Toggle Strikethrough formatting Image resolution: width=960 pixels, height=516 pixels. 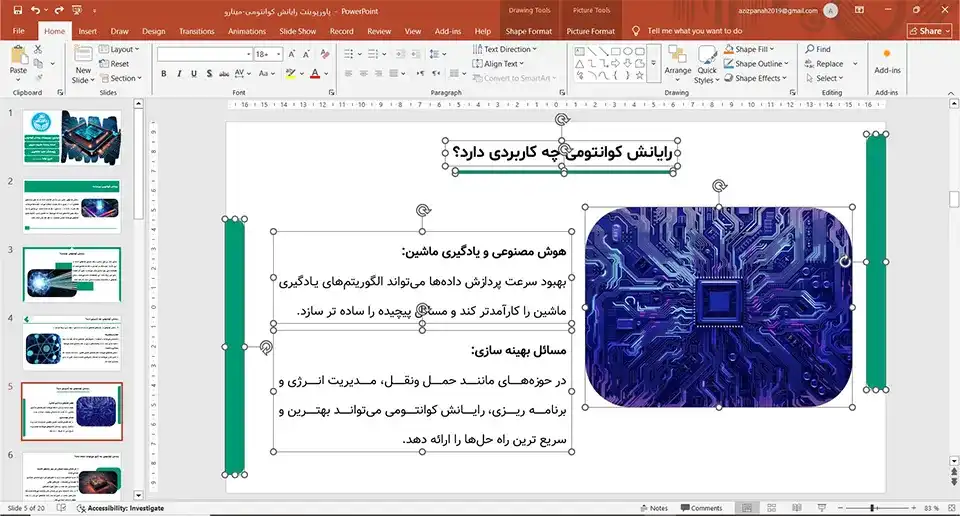pos(224,73)
